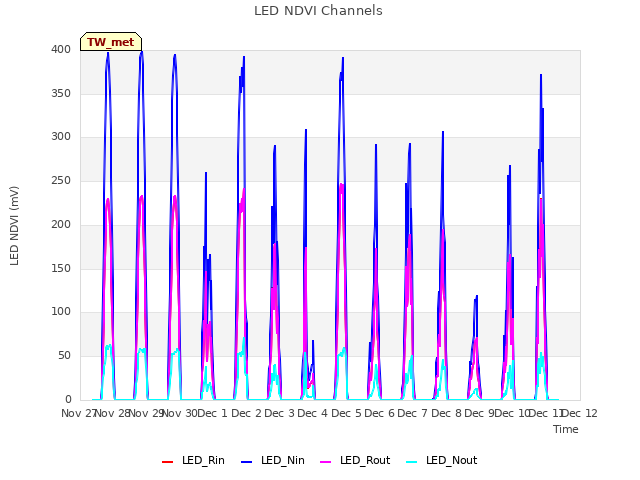The height and width of the screenshot is (480, 640).
Task: Click the Nov 27 x-axis label
Action: coord(79,413)
